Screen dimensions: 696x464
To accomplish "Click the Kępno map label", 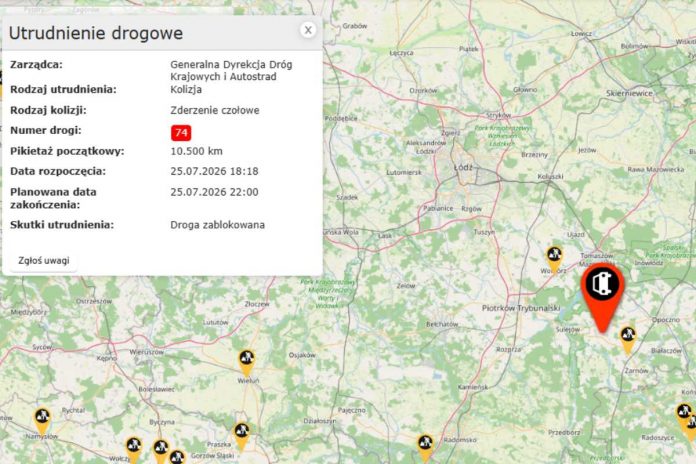I will point(107,358).
